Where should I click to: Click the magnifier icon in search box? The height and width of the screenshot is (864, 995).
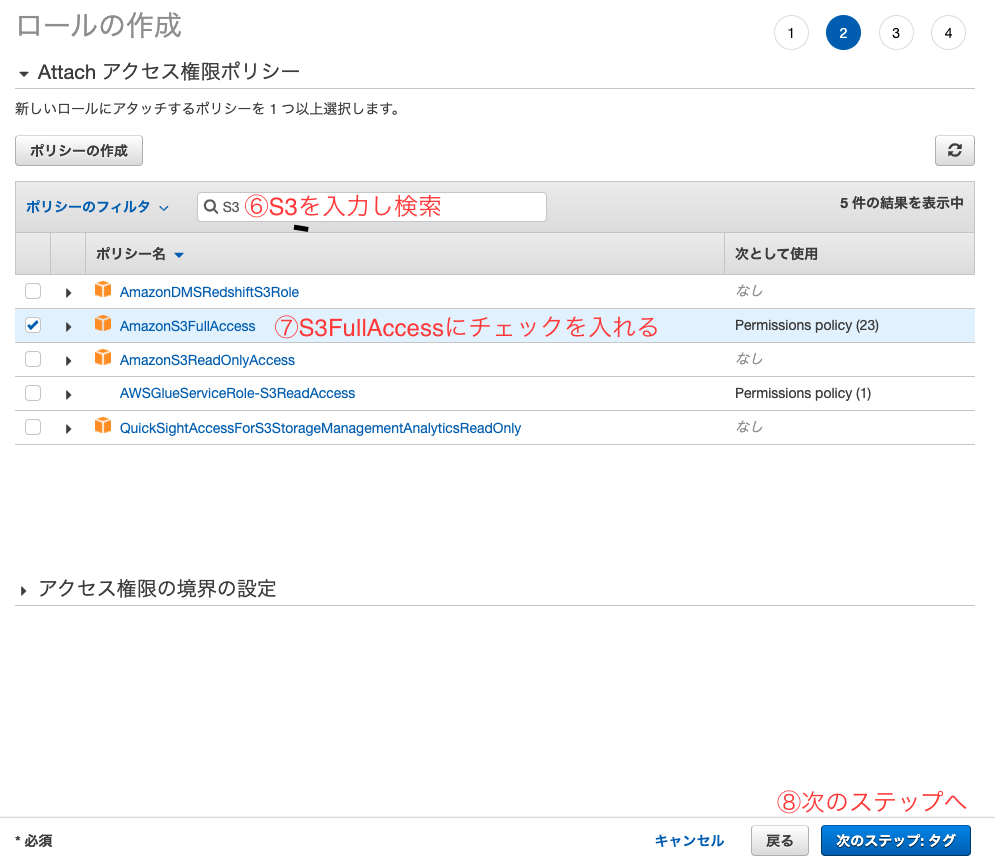point(211,207)
